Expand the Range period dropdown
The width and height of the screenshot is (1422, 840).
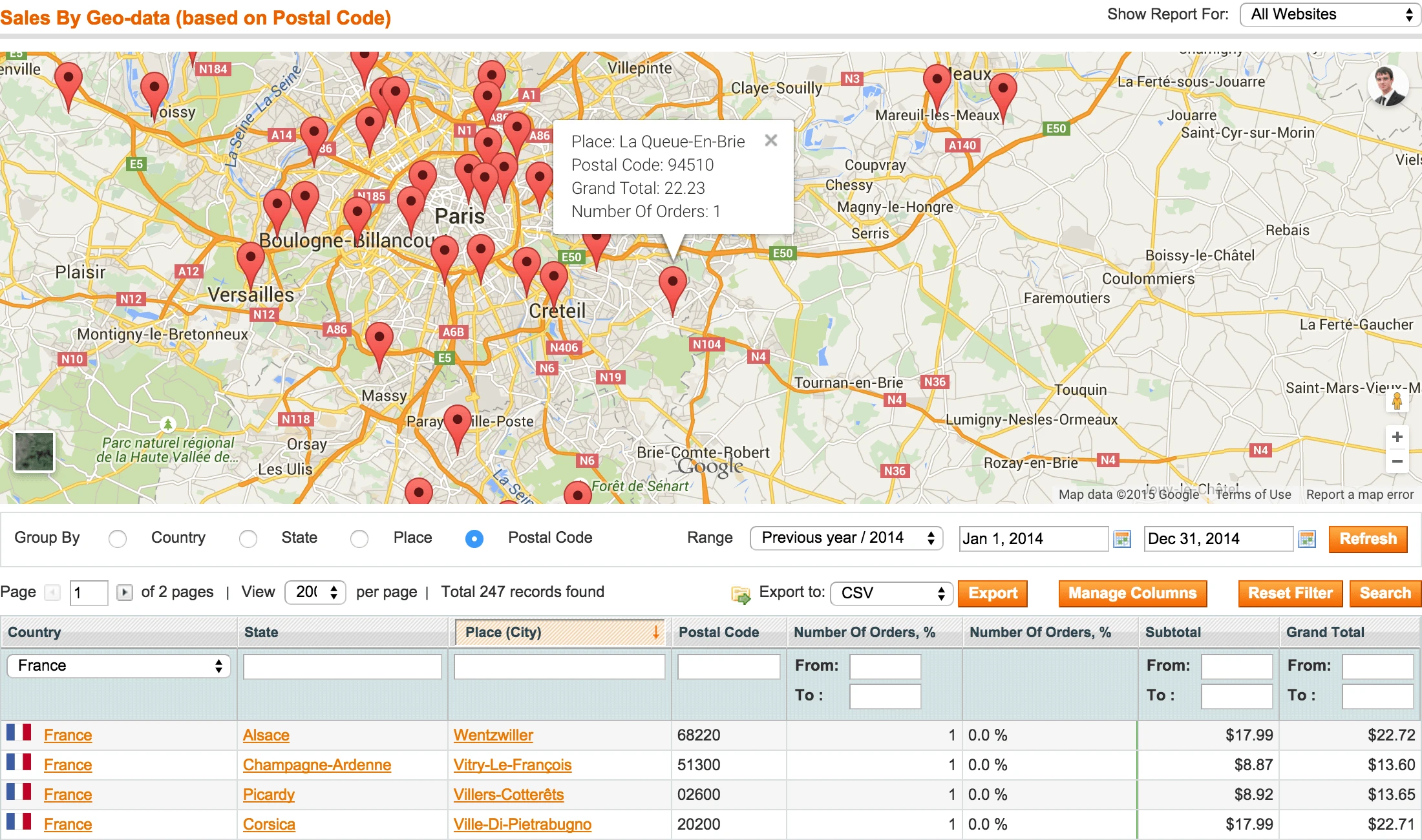[x=845, y=538]
